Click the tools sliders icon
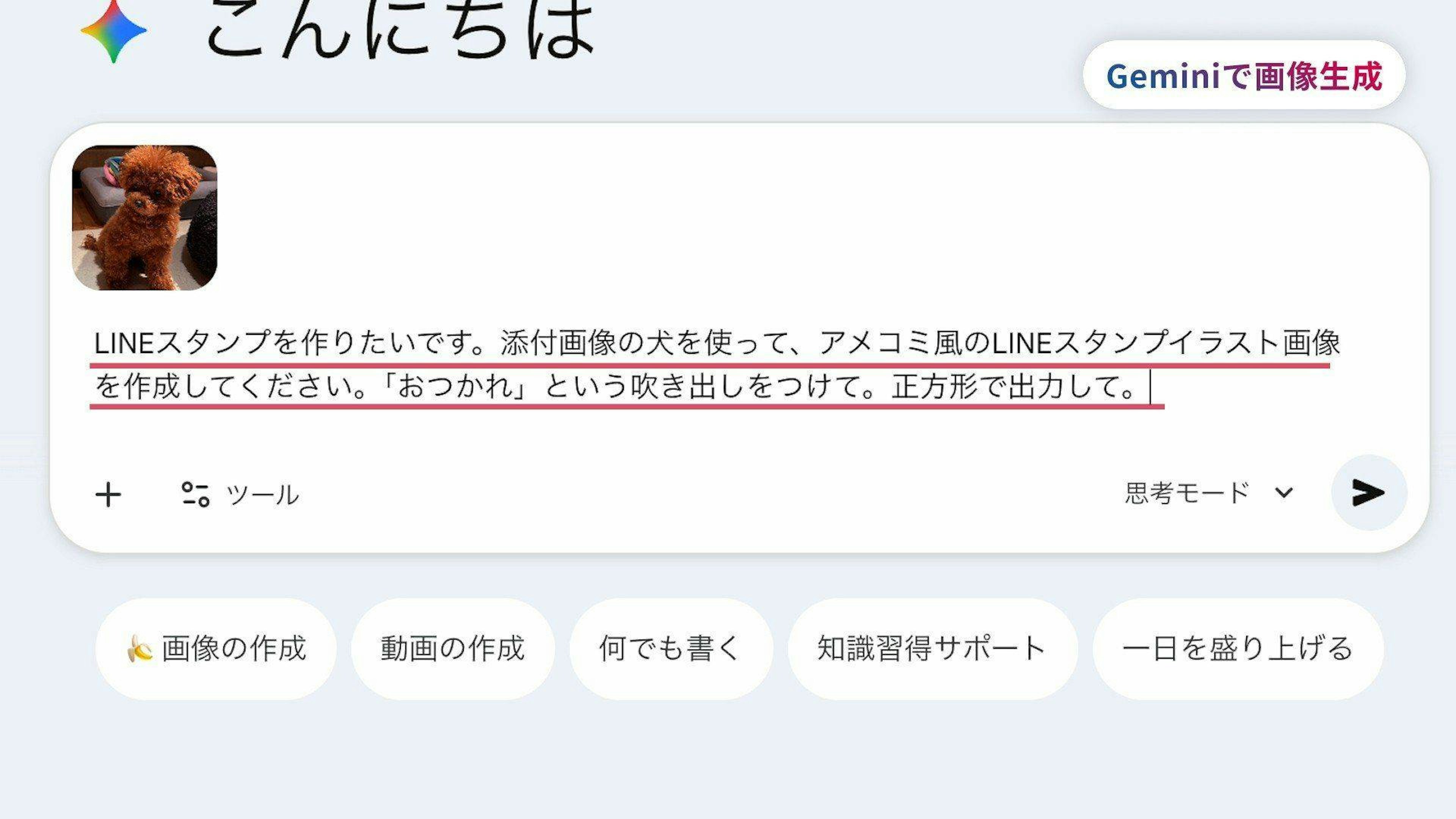Viewport: 1456px width, 819px height. coord(196,494)
